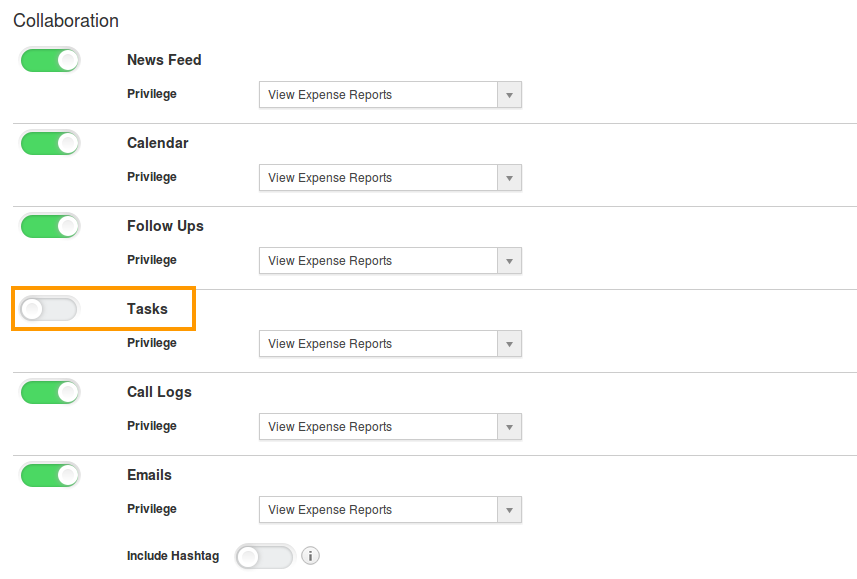Disable the News Feed toggle
Screen dimensions: 857x579
pyautogui.click(x=50, y=60)
